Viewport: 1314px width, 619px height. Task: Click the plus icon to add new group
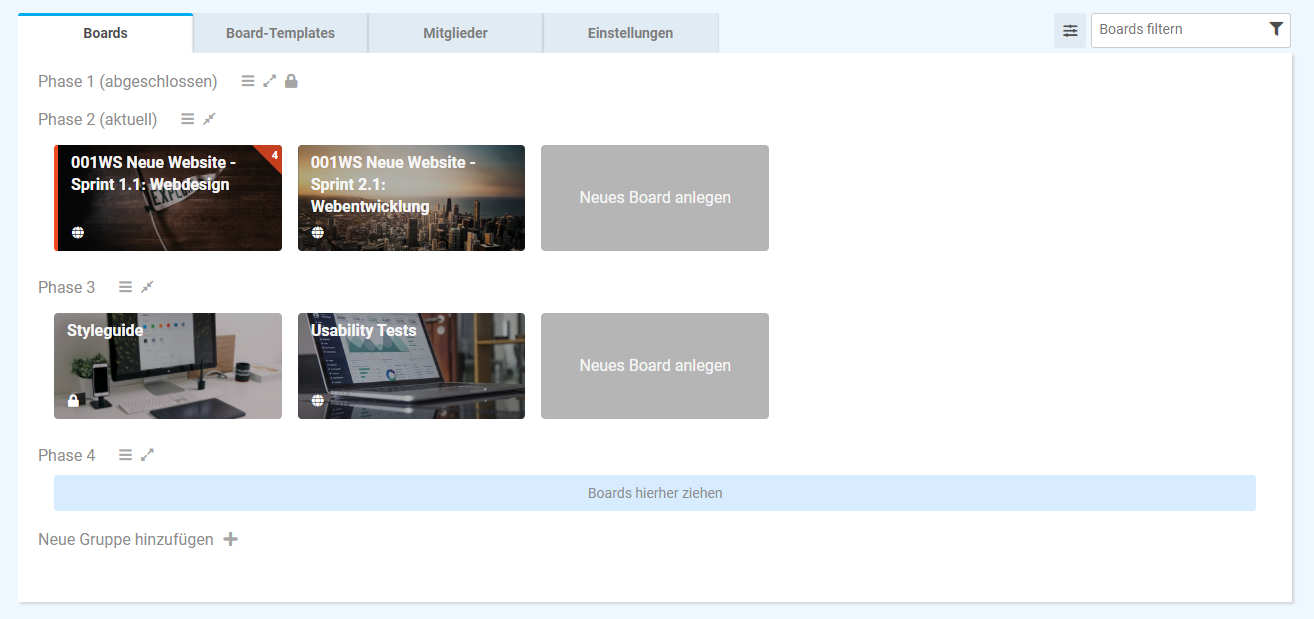coord(230,539)
